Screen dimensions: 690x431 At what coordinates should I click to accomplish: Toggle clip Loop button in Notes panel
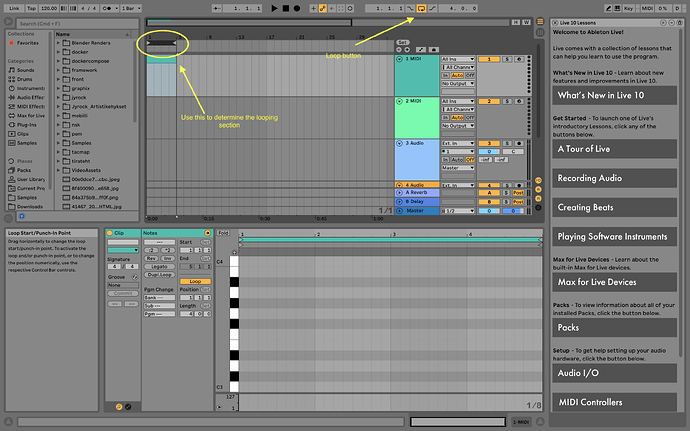coord(195,281)
